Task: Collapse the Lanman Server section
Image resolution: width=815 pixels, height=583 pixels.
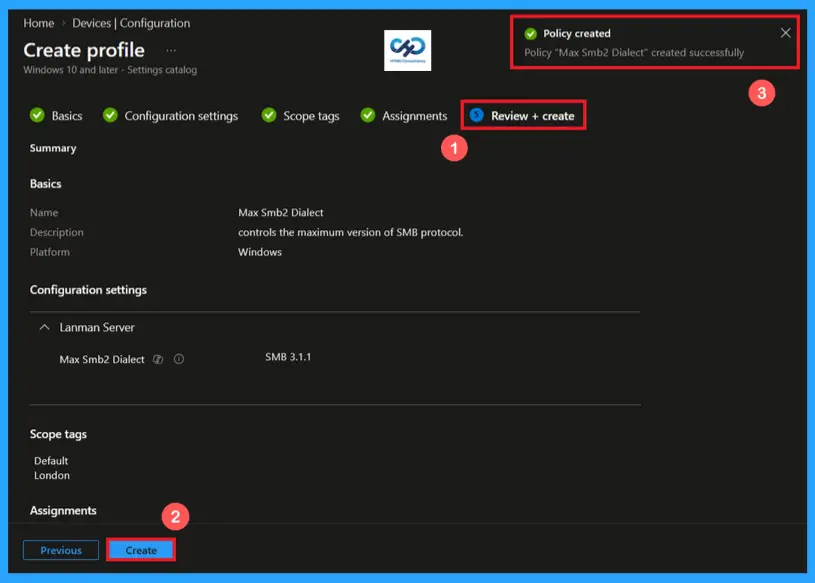Action: (x=45, y=327)
